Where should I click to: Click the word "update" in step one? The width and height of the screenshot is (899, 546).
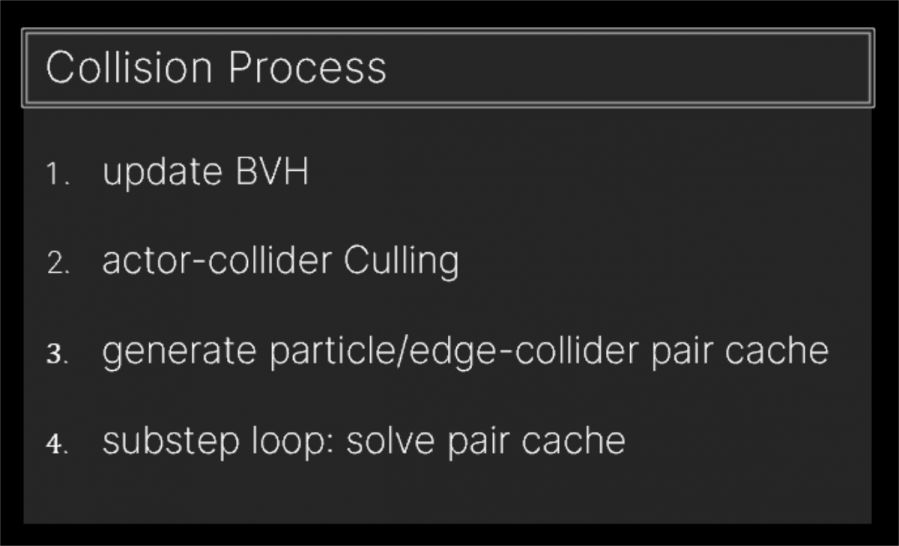162,173
